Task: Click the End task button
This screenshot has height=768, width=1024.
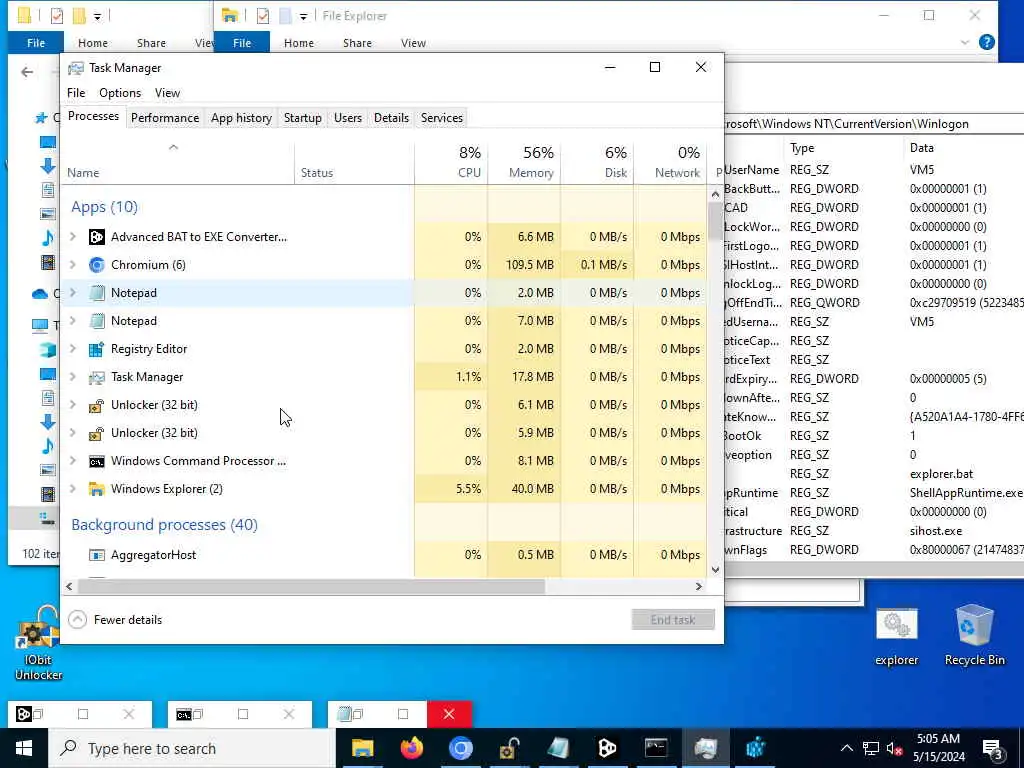Action: click(673, 620)
